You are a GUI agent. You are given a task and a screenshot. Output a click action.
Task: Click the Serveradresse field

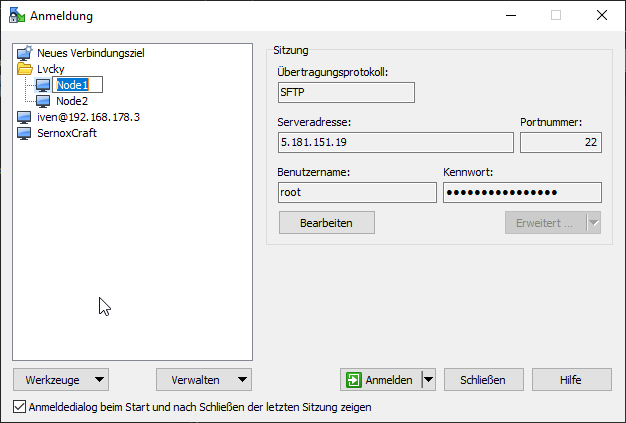[x=395, y=143]
